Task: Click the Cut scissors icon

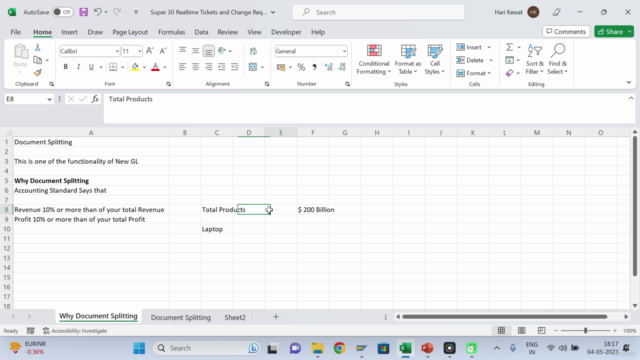Action: pyautogui.click(x=38, y=47)
